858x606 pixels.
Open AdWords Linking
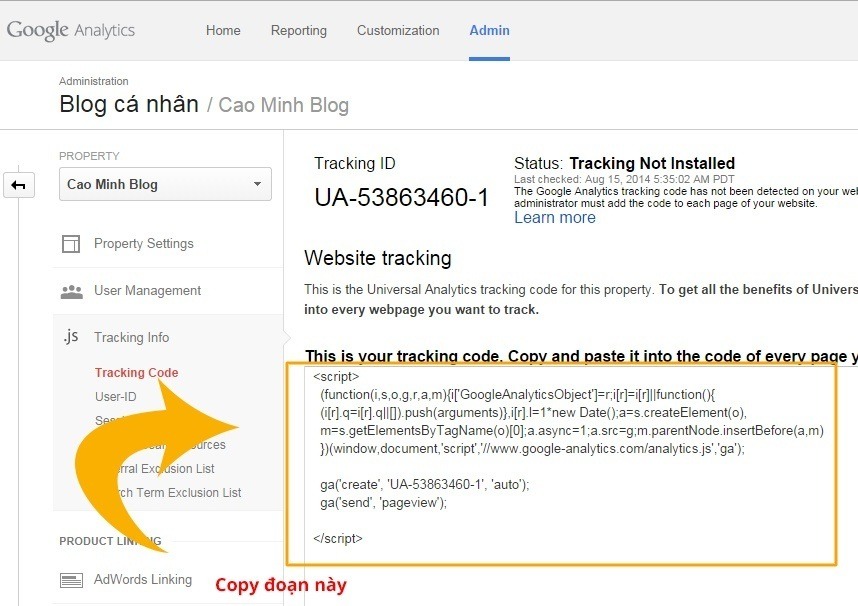143,579
